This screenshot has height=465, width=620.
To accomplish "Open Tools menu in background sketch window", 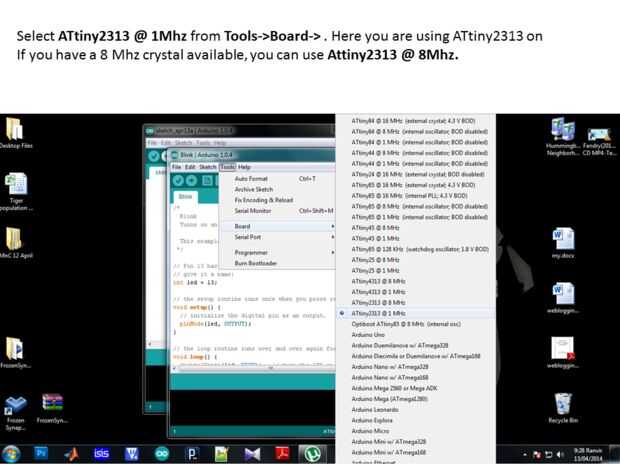I will 202,143.
